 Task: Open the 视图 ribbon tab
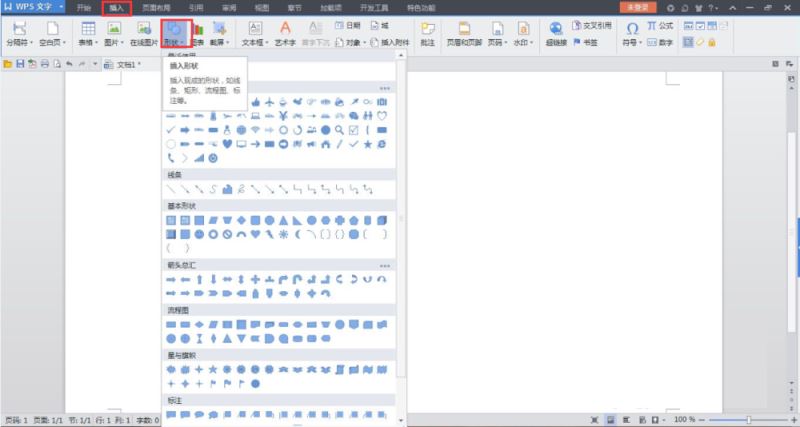click(262, 8)
